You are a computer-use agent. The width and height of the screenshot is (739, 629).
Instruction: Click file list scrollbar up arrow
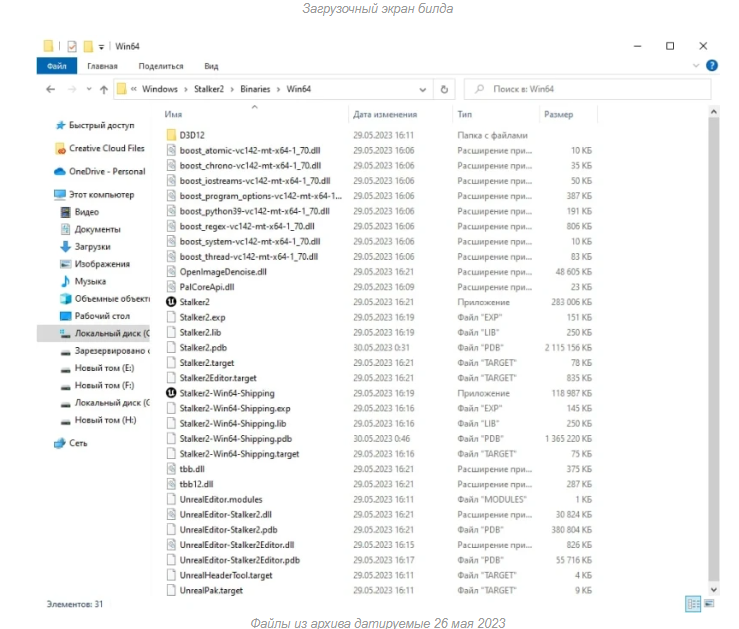tap(714, 112)
